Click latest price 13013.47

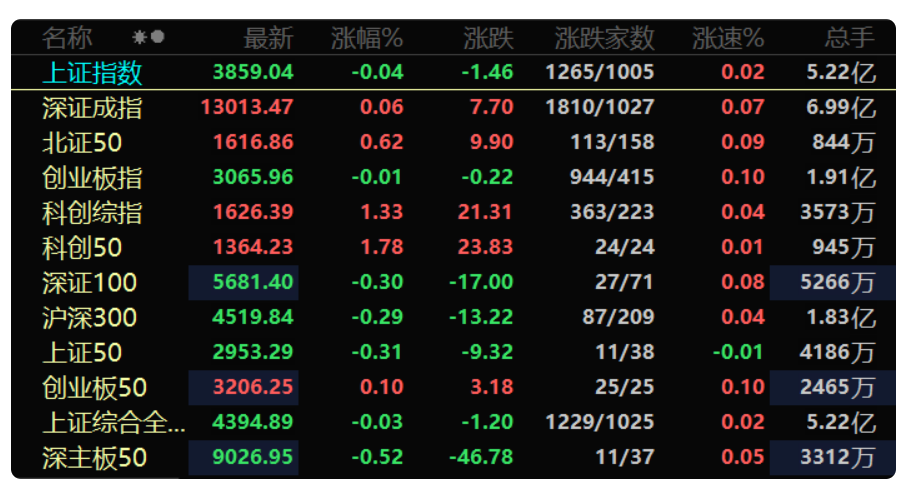point(247,107)
